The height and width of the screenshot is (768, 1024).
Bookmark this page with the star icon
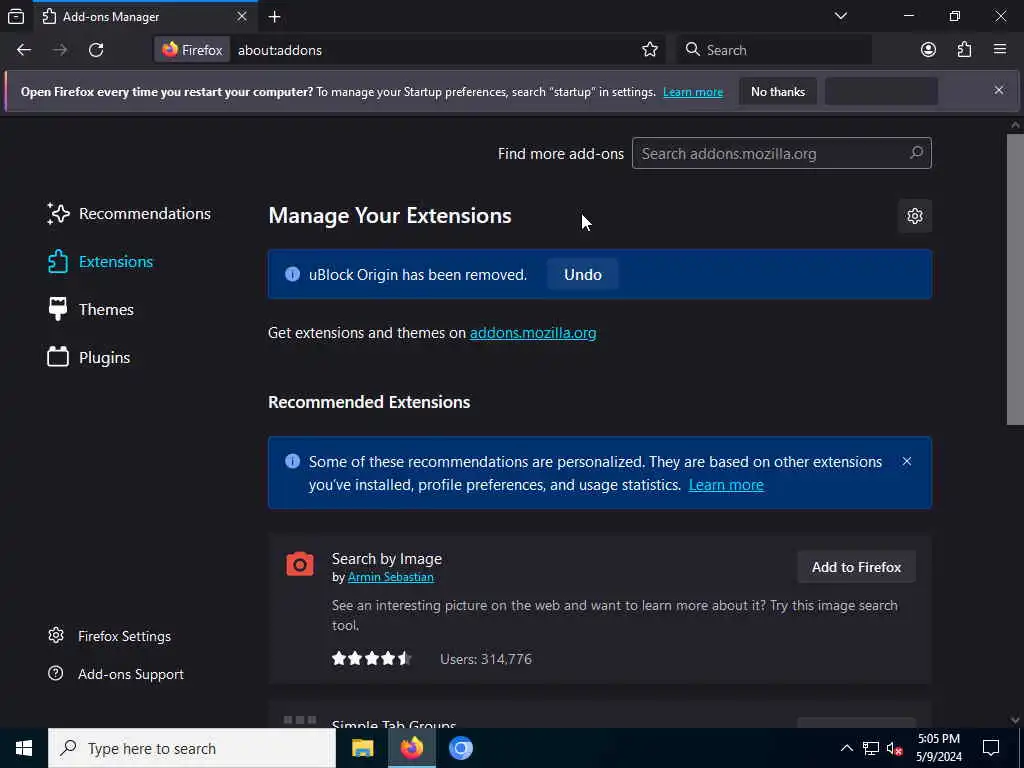click(650, 50)
